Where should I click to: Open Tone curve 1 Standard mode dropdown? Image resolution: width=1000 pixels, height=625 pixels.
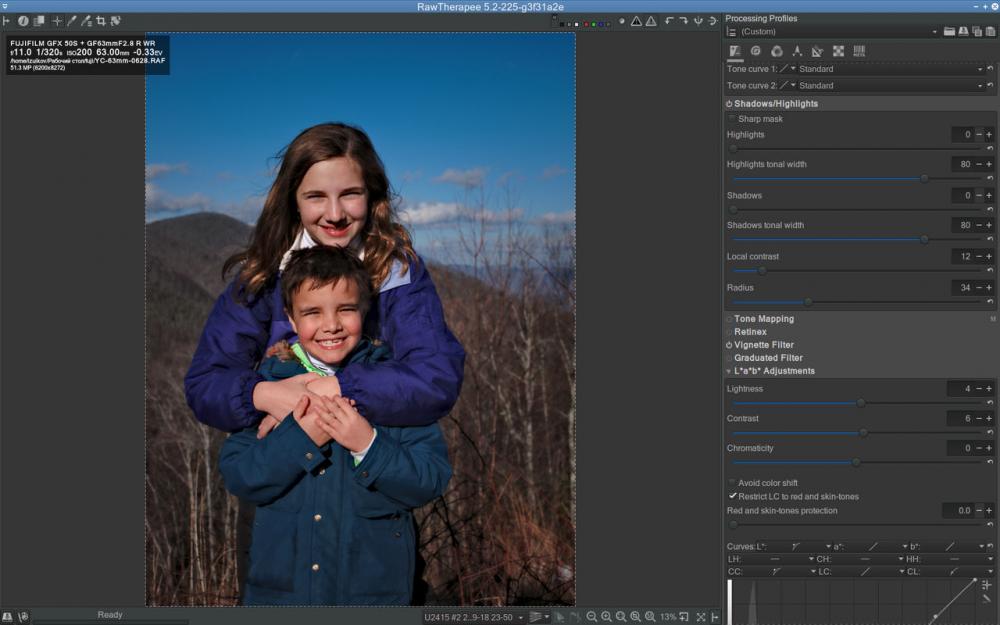pos(890,69)
